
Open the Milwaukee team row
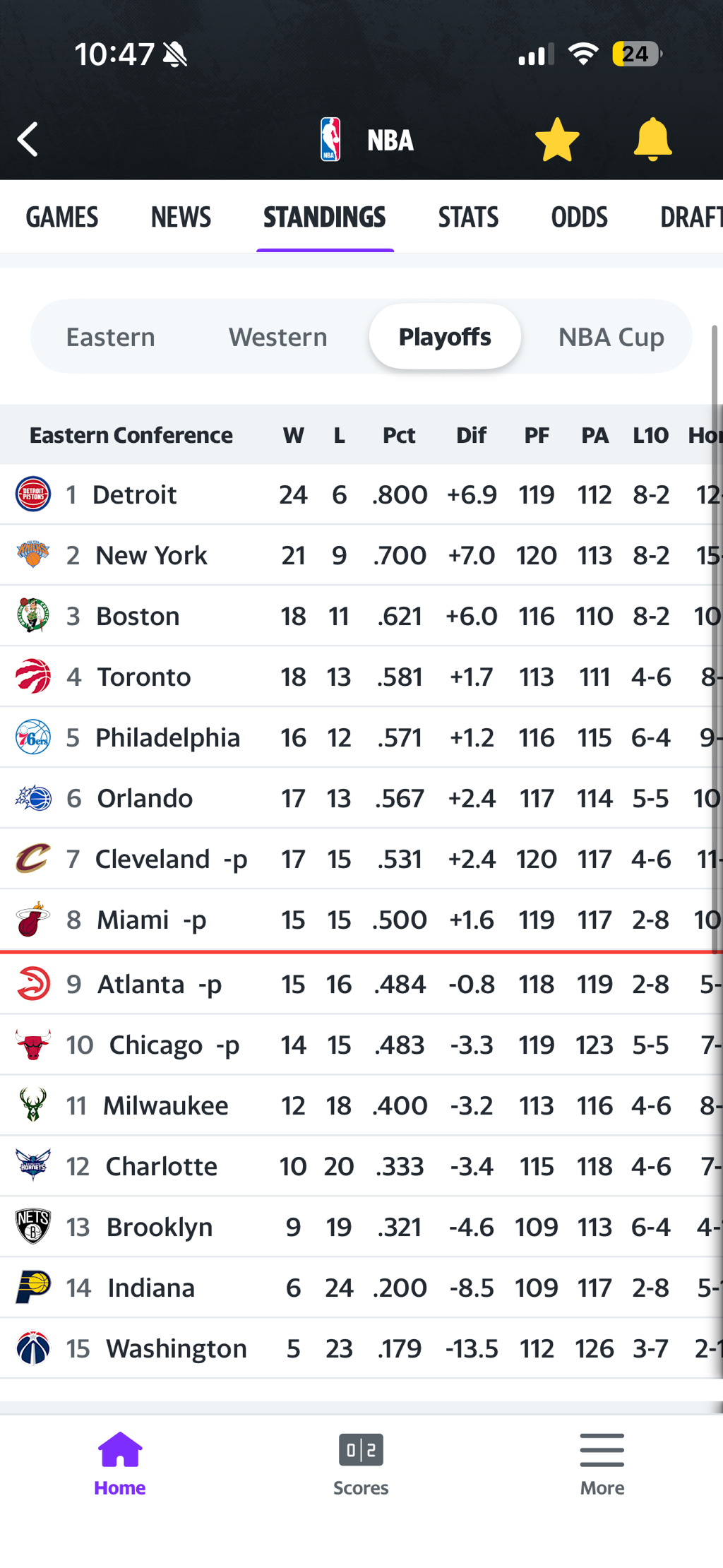(166, 1105)
